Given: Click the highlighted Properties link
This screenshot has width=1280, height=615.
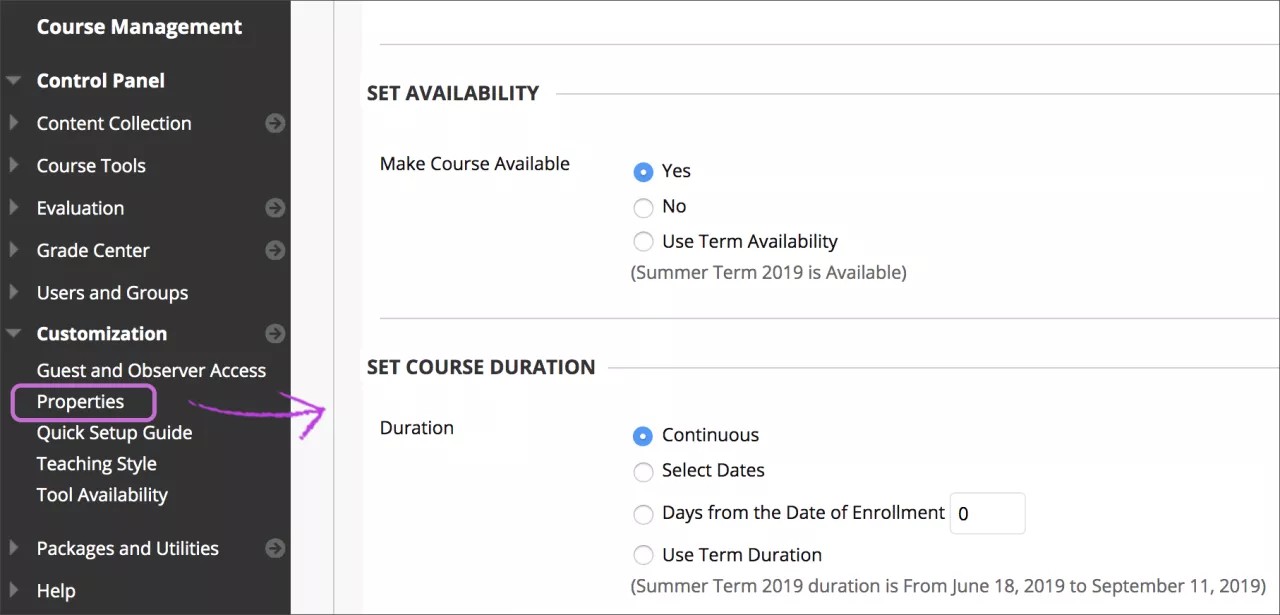Looking at the screenshot, I should 80,401.
